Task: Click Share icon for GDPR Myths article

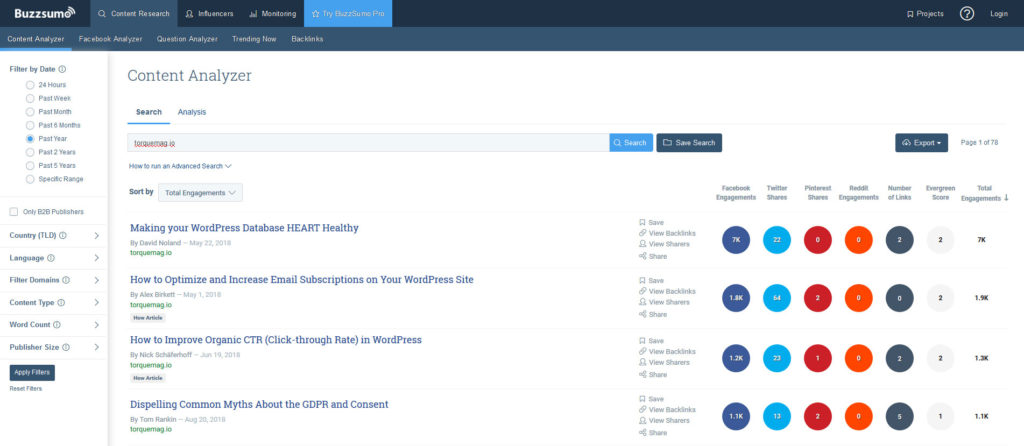Action: [642, 433]
